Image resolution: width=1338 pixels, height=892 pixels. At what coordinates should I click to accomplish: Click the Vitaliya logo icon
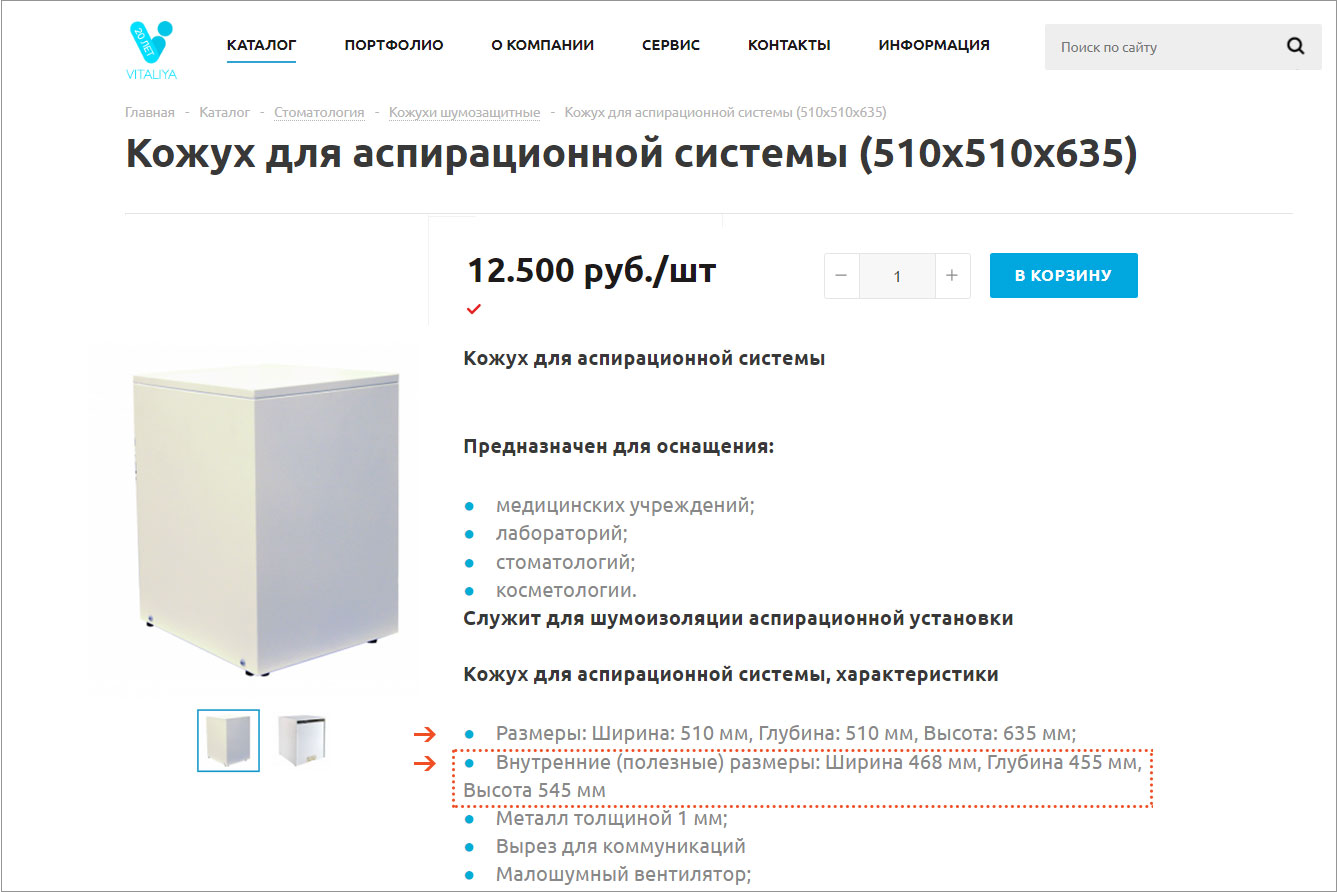pyautogui.click(x=151, y=49)
